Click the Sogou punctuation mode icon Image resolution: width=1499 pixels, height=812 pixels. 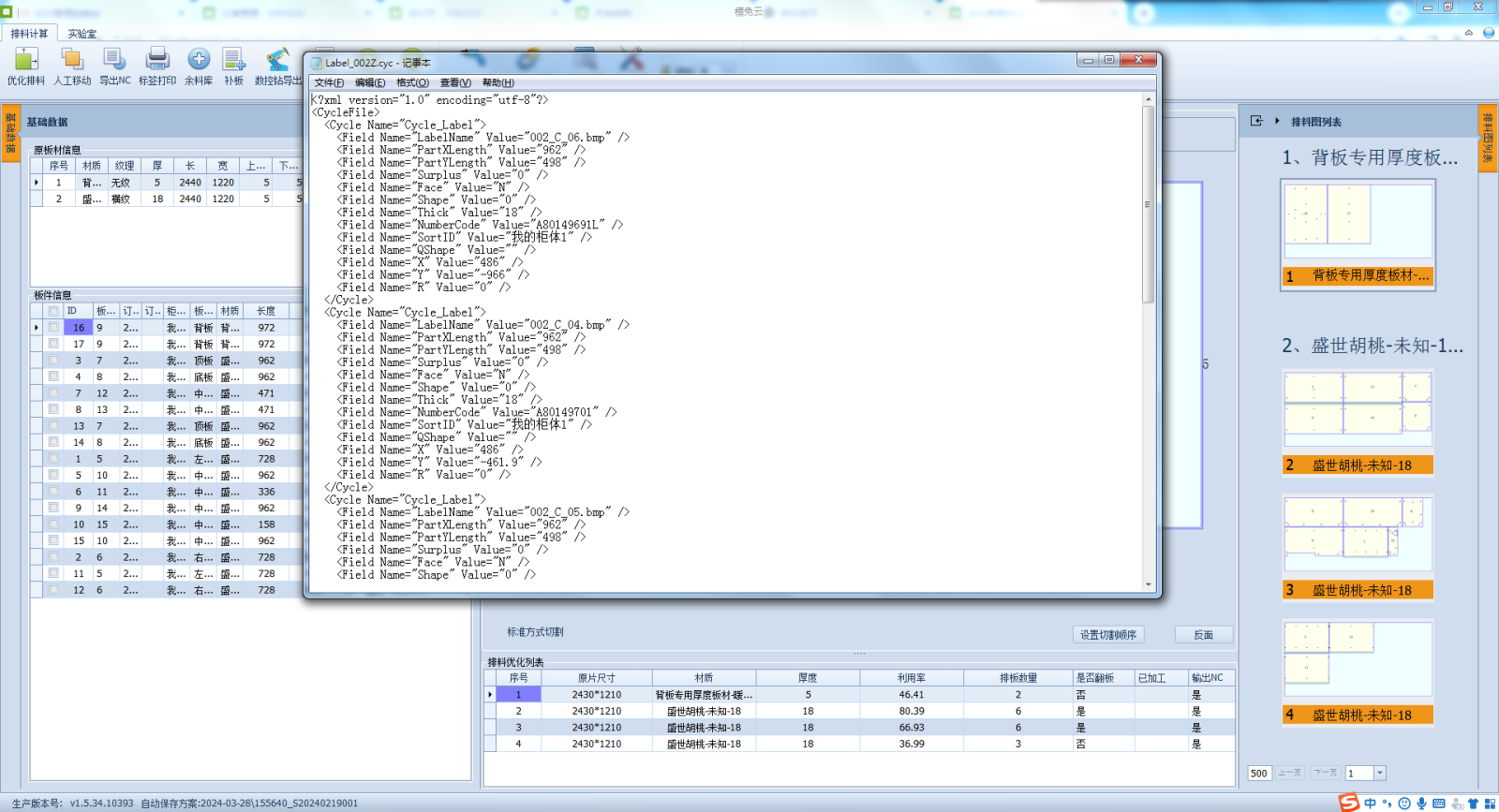tap(1388, 804)
